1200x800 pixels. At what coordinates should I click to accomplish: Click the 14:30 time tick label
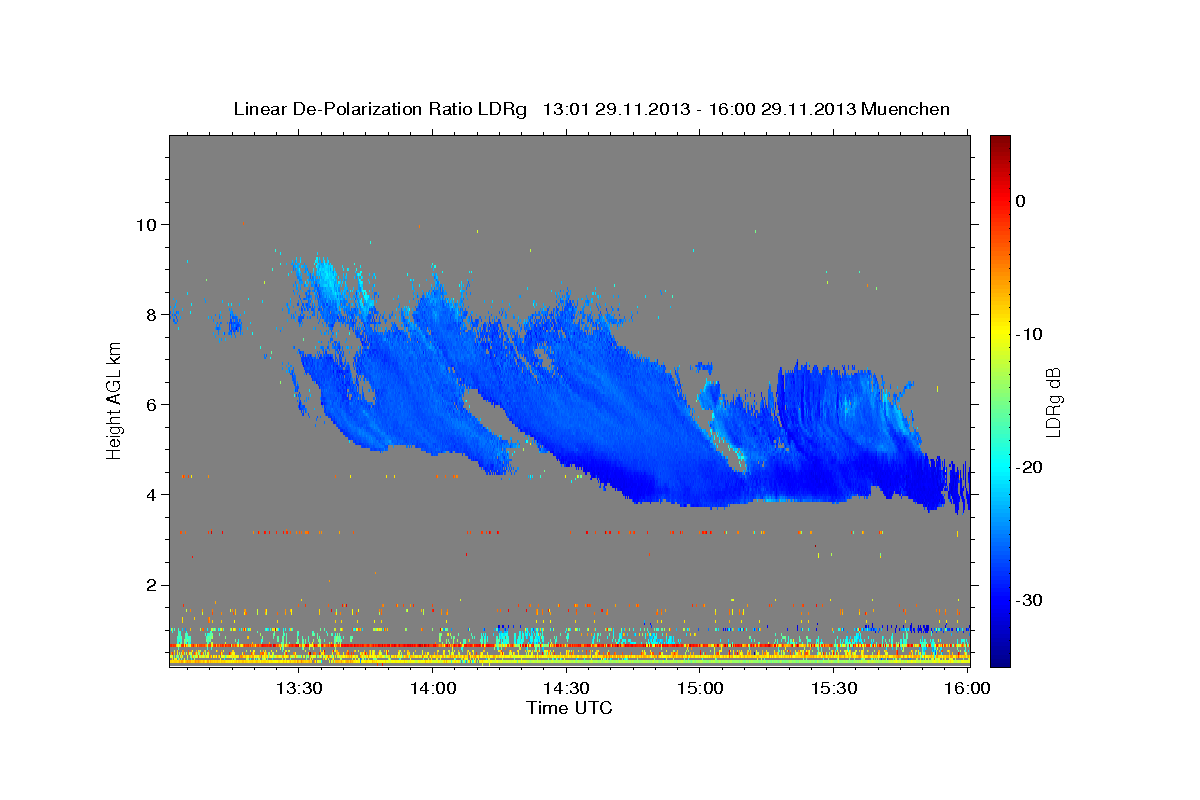click(x=566, y=688)
